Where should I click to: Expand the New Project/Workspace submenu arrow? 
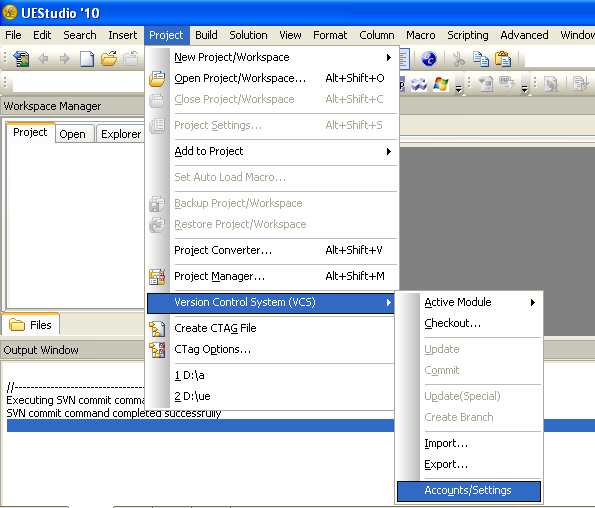point(389,57)
